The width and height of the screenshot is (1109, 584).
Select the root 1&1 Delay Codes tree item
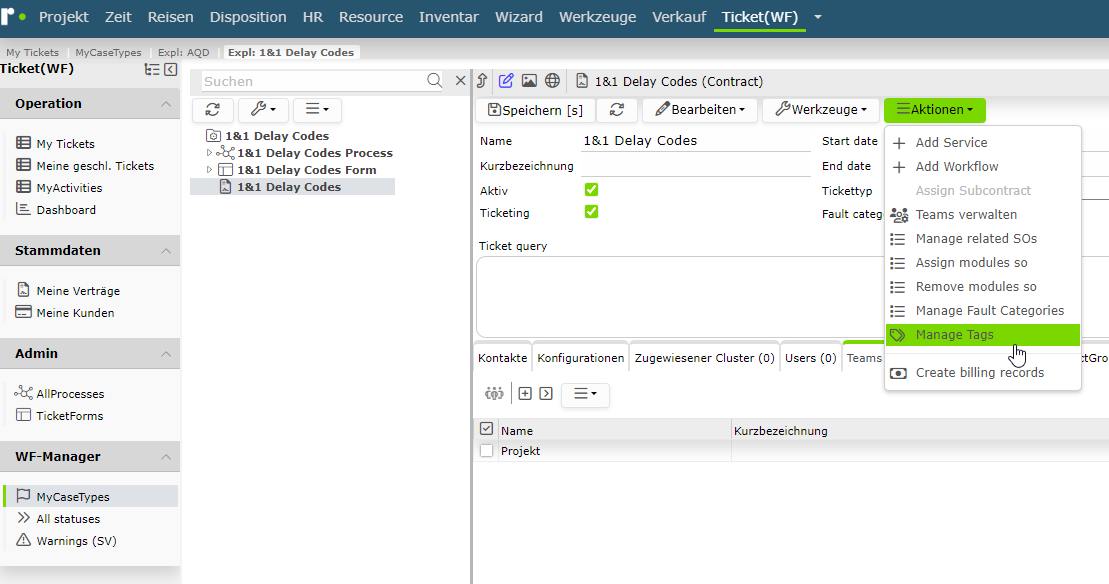pos(277,136)
